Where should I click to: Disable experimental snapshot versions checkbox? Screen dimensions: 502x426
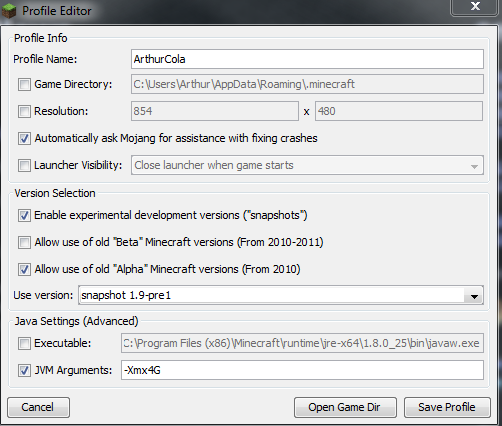point(24,215)
